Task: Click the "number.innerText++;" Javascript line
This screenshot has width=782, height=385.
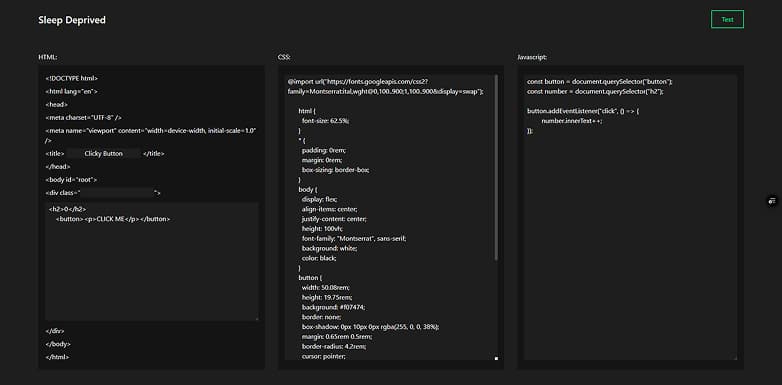Action: click(x=572, y=121)
